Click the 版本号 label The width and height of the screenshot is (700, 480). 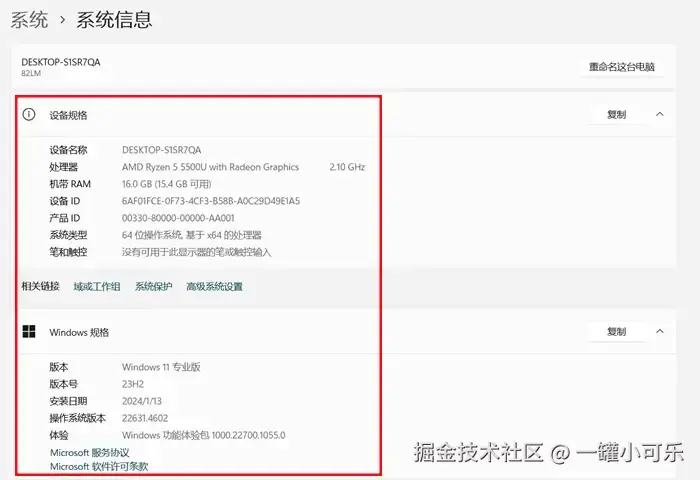pyautogui.click(x=63, y=384)
